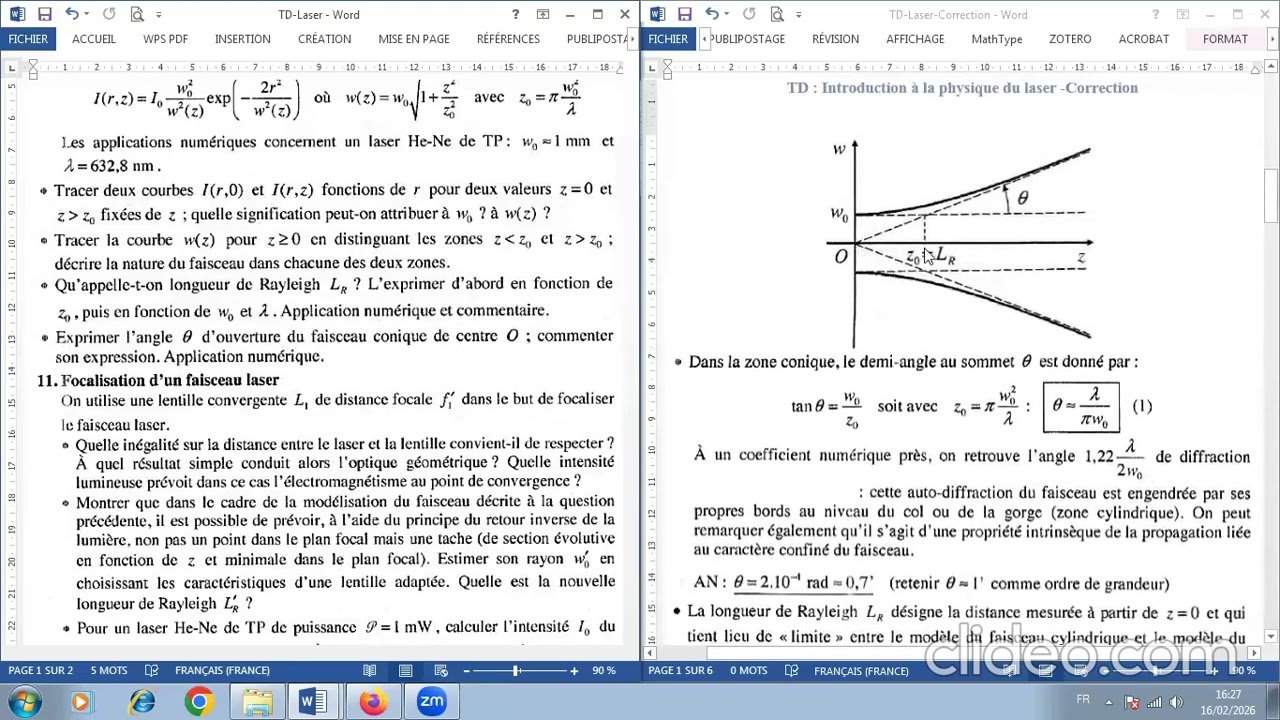Open ribbon display options in TD-Laser window
This screenshot has width=1280, height=720.
pyautogui.click(x=542, y=14)
